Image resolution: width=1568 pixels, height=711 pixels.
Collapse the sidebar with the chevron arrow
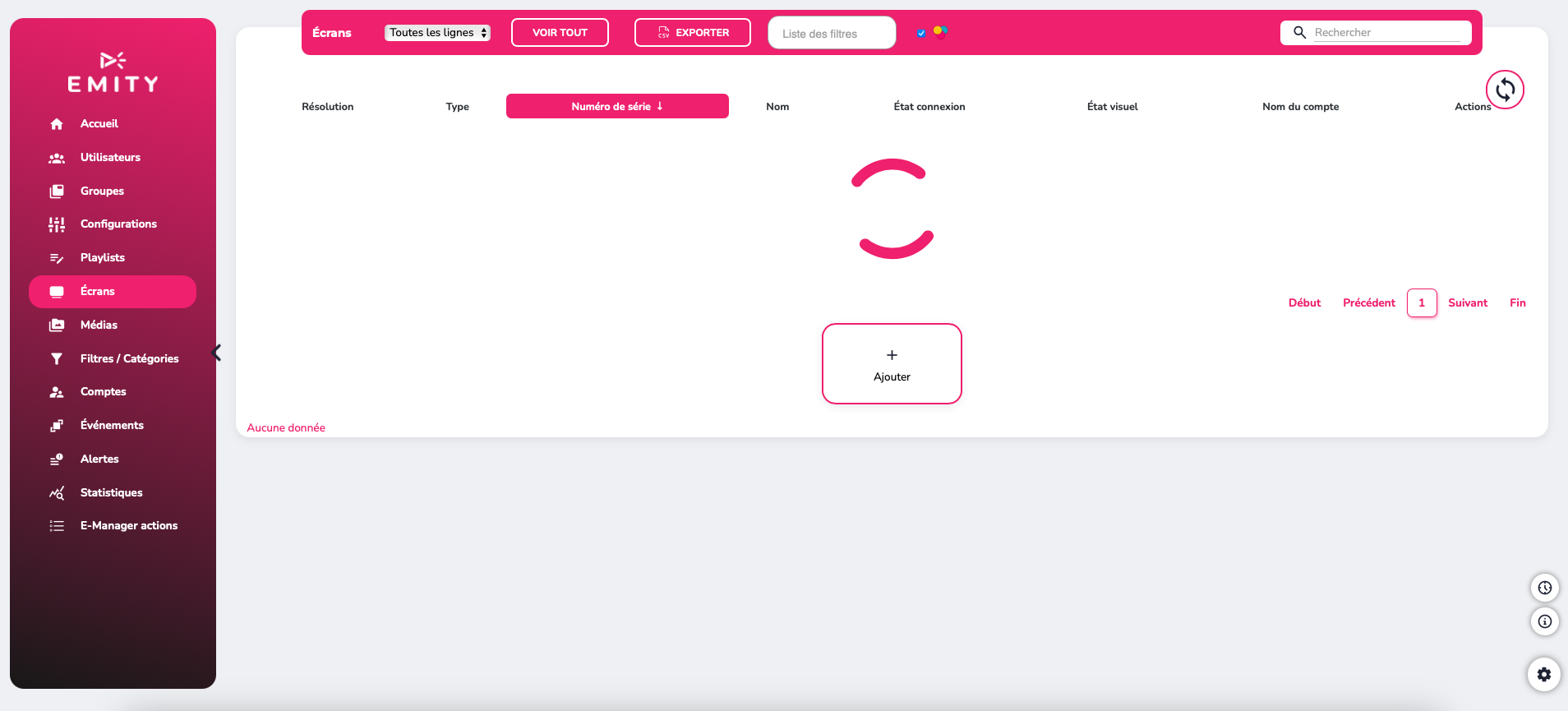(x=216, y=353)
